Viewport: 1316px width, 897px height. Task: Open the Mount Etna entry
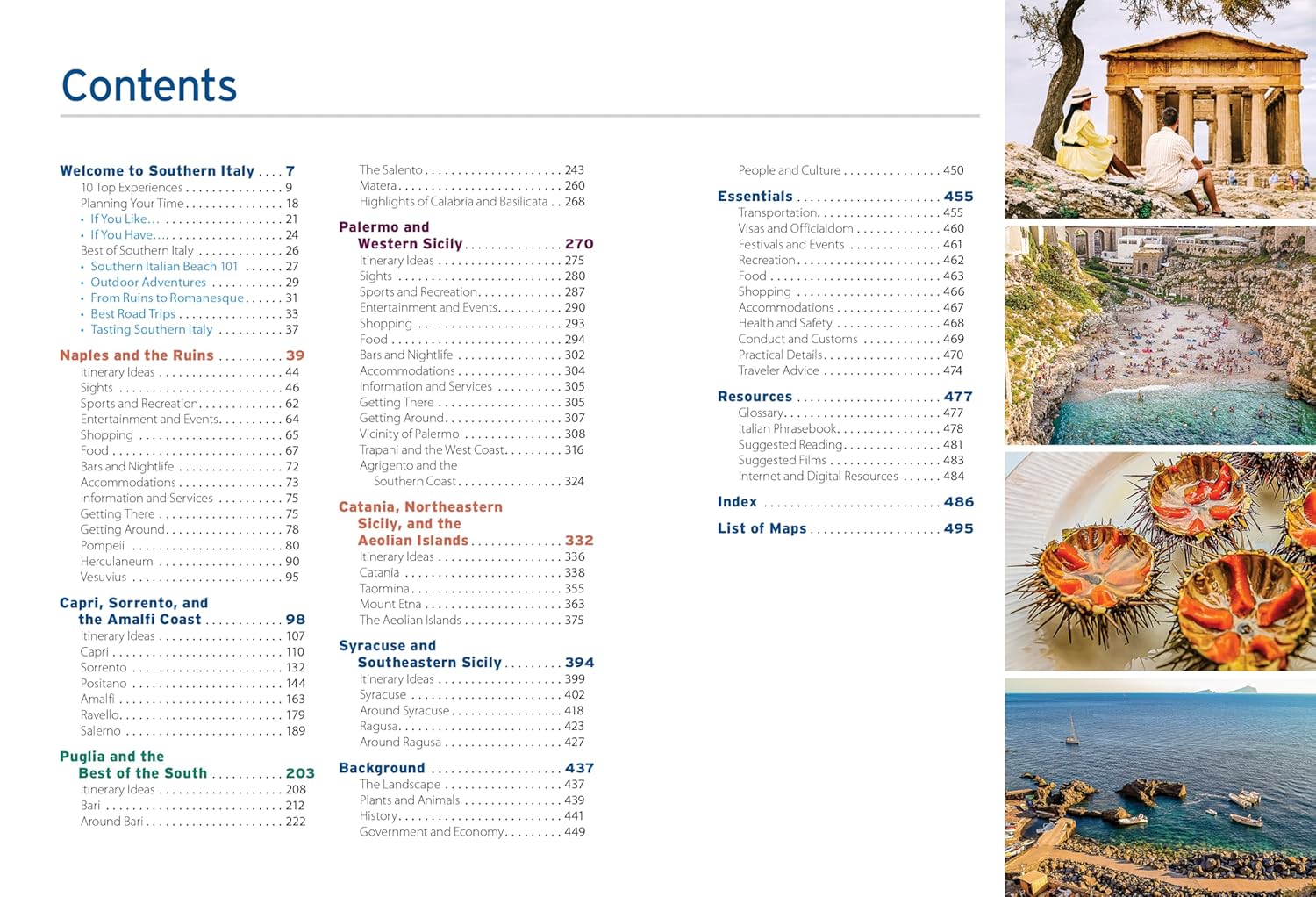click(390, 605)
